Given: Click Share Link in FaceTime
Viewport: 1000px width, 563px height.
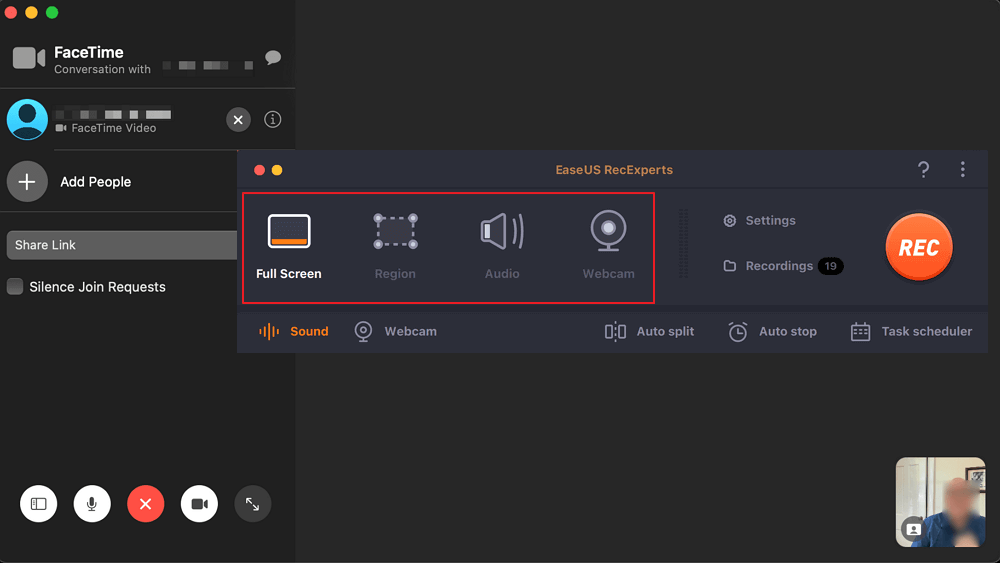Looking at the screenshot, I should [x=122, y=245].
